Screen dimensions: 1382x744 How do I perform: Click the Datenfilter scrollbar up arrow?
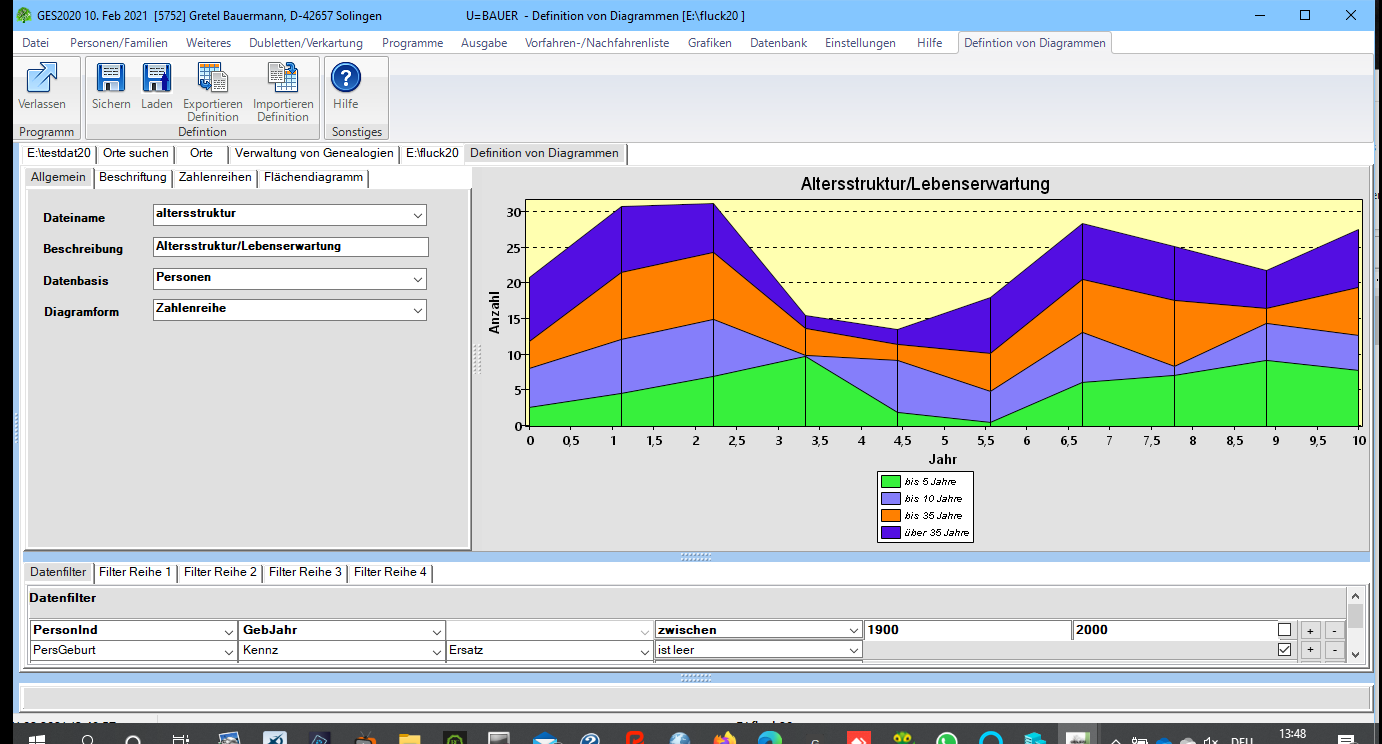[x=1355, y=595]
